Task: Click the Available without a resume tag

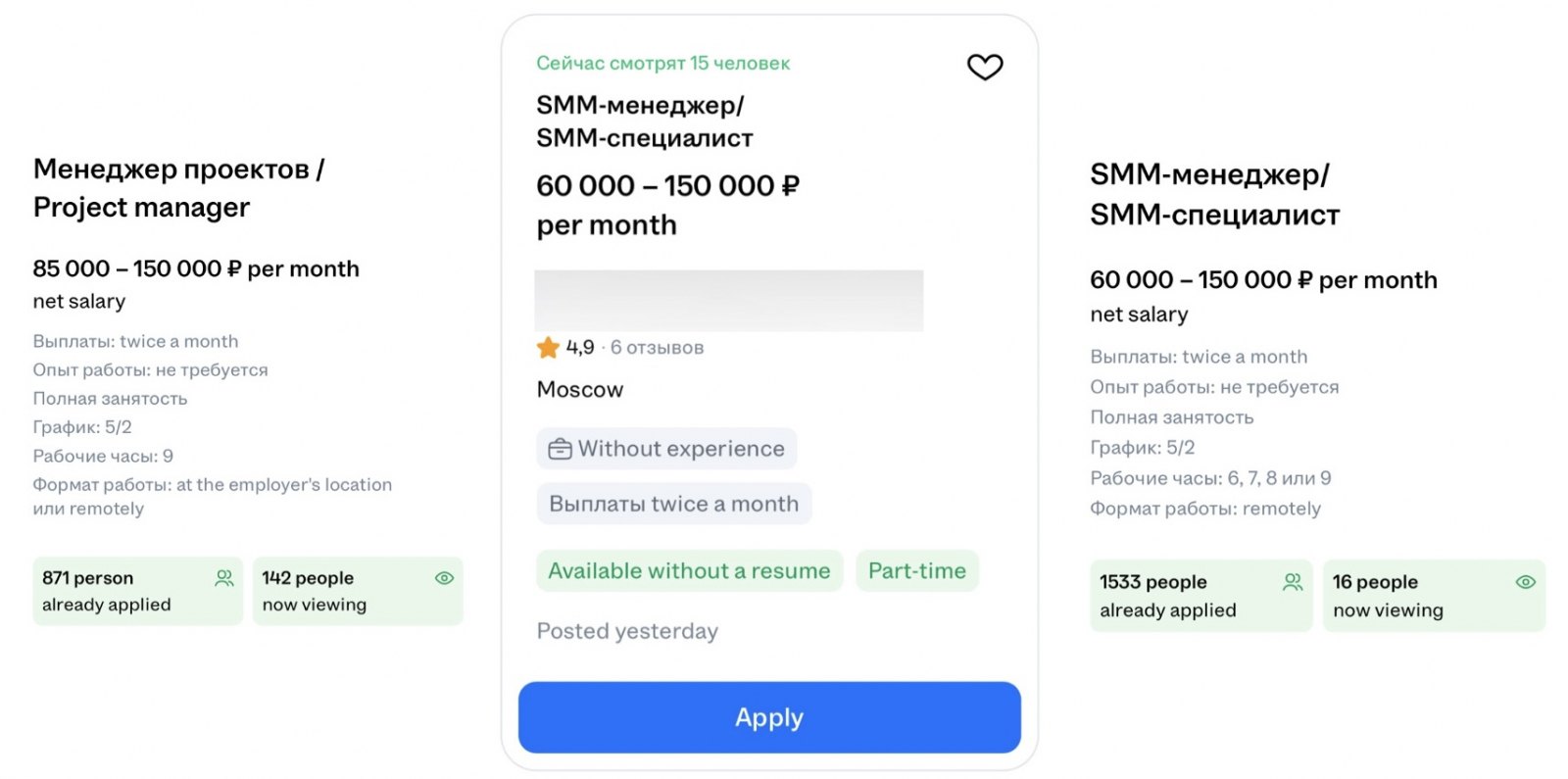Action: (x=689, y=570)
